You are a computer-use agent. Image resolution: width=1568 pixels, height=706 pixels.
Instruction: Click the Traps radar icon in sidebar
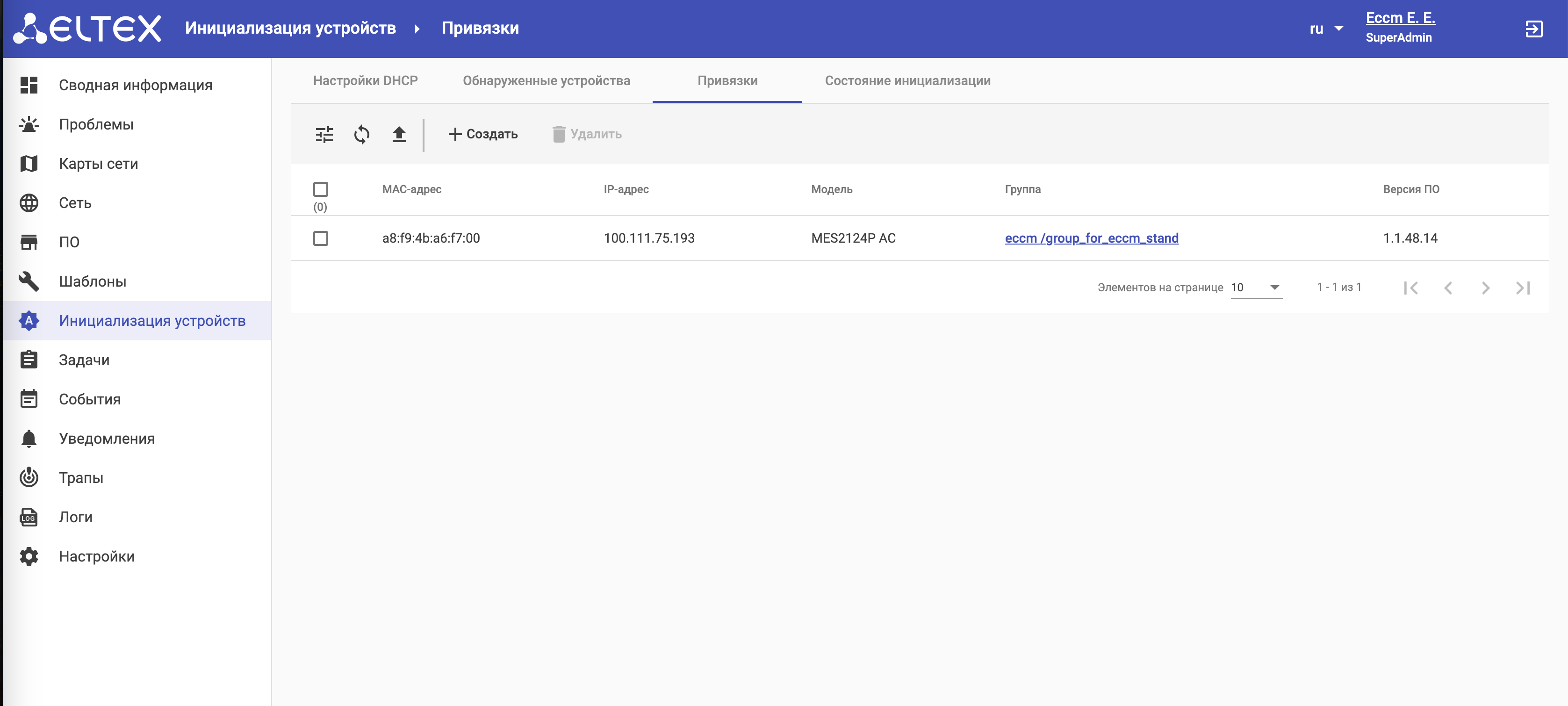(29, 478)
